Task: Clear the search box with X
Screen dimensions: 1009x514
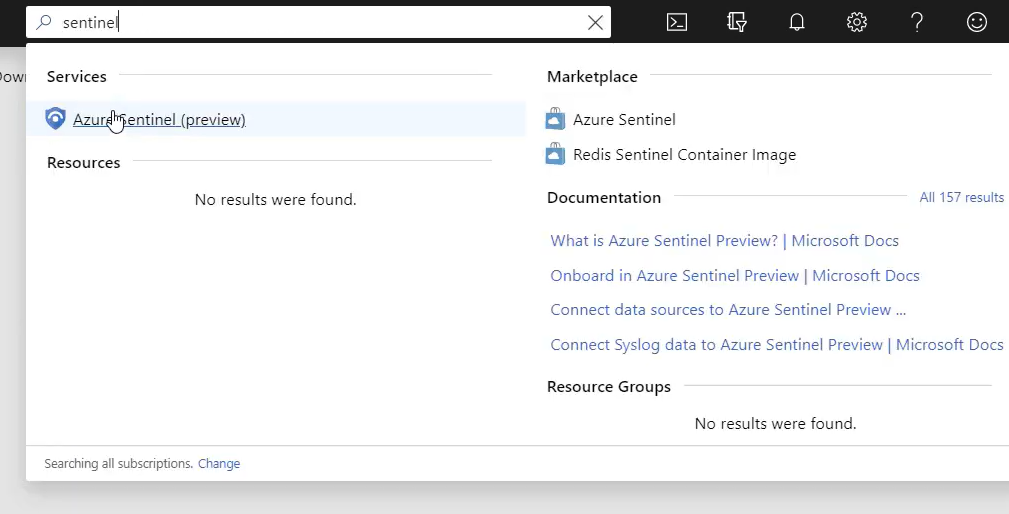Action: (595, 23)
